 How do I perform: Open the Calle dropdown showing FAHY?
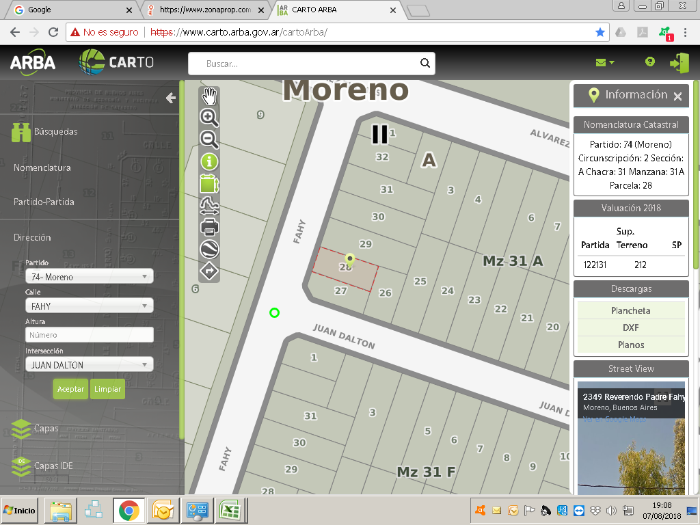tap(89, 306)
